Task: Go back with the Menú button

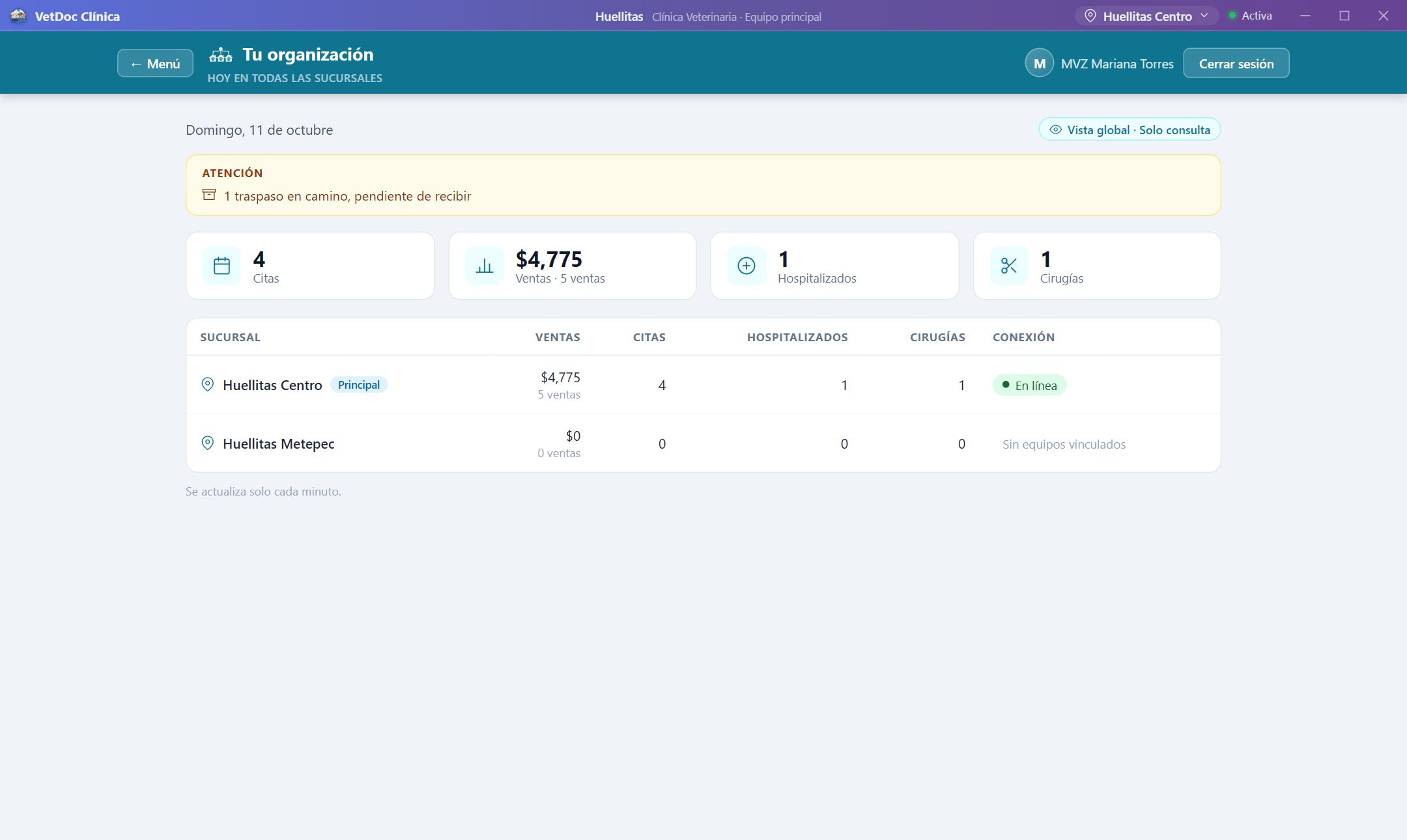Action: tap(155, 63)
